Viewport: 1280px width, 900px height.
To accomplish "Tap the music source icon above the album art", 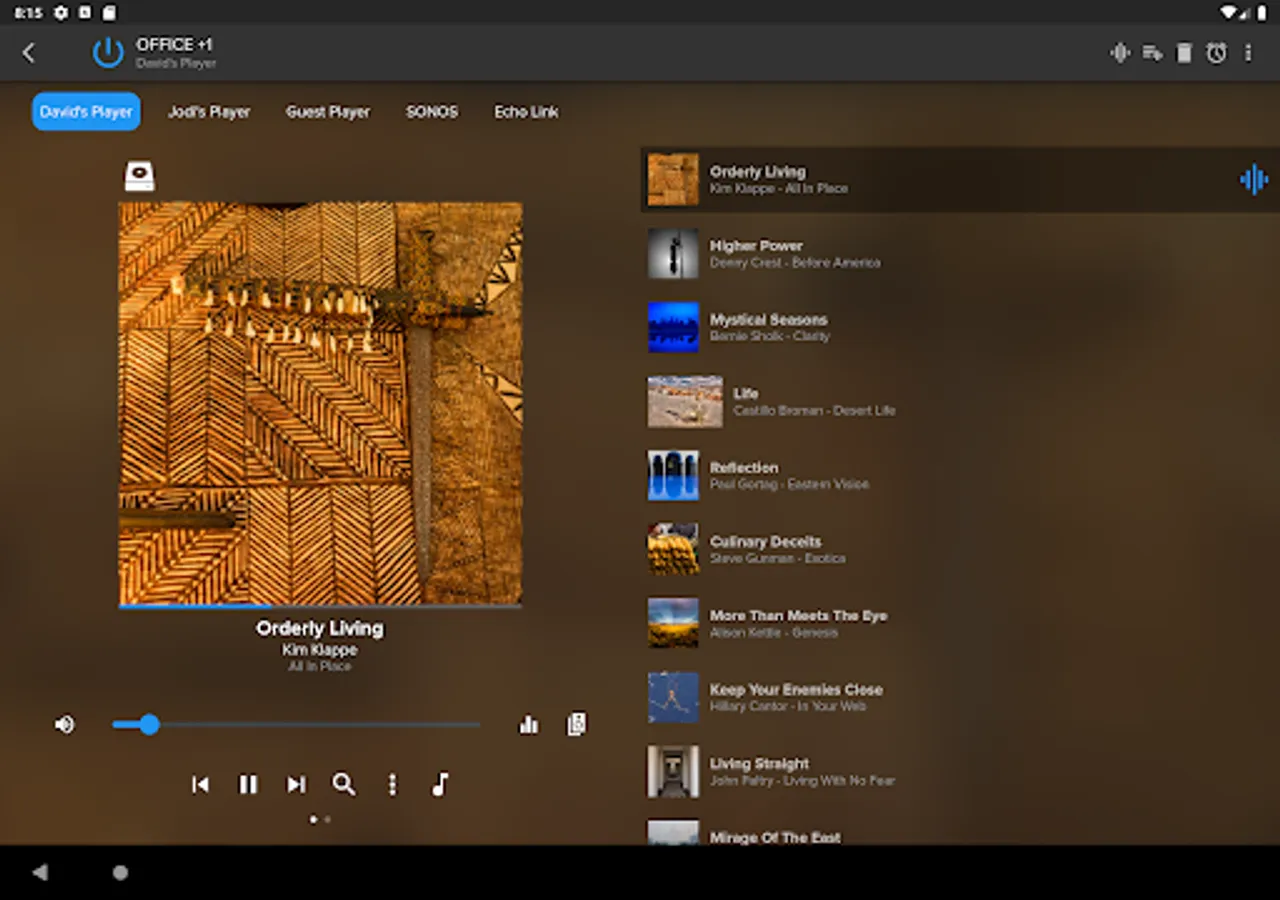I will 140,176.
